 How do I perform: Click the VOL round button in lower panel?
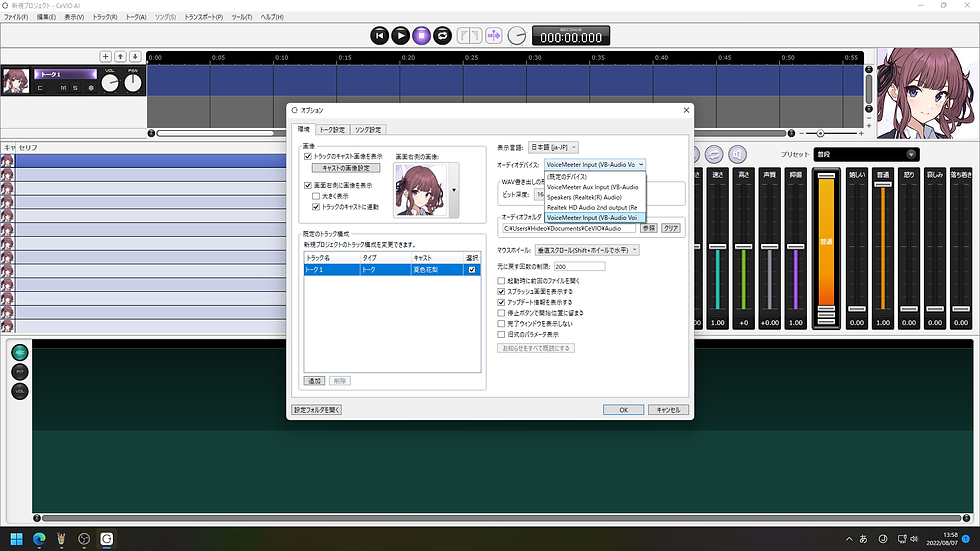coord(20,391)
